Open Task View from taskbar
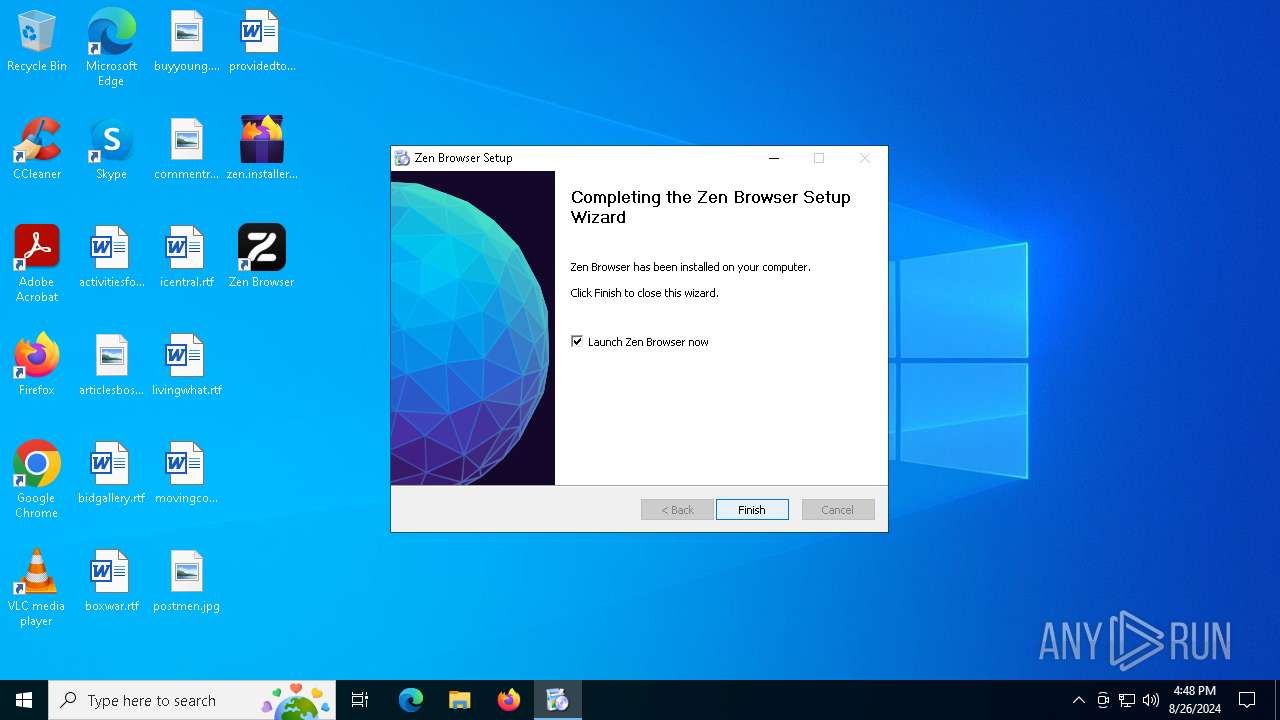 point(360,700)
